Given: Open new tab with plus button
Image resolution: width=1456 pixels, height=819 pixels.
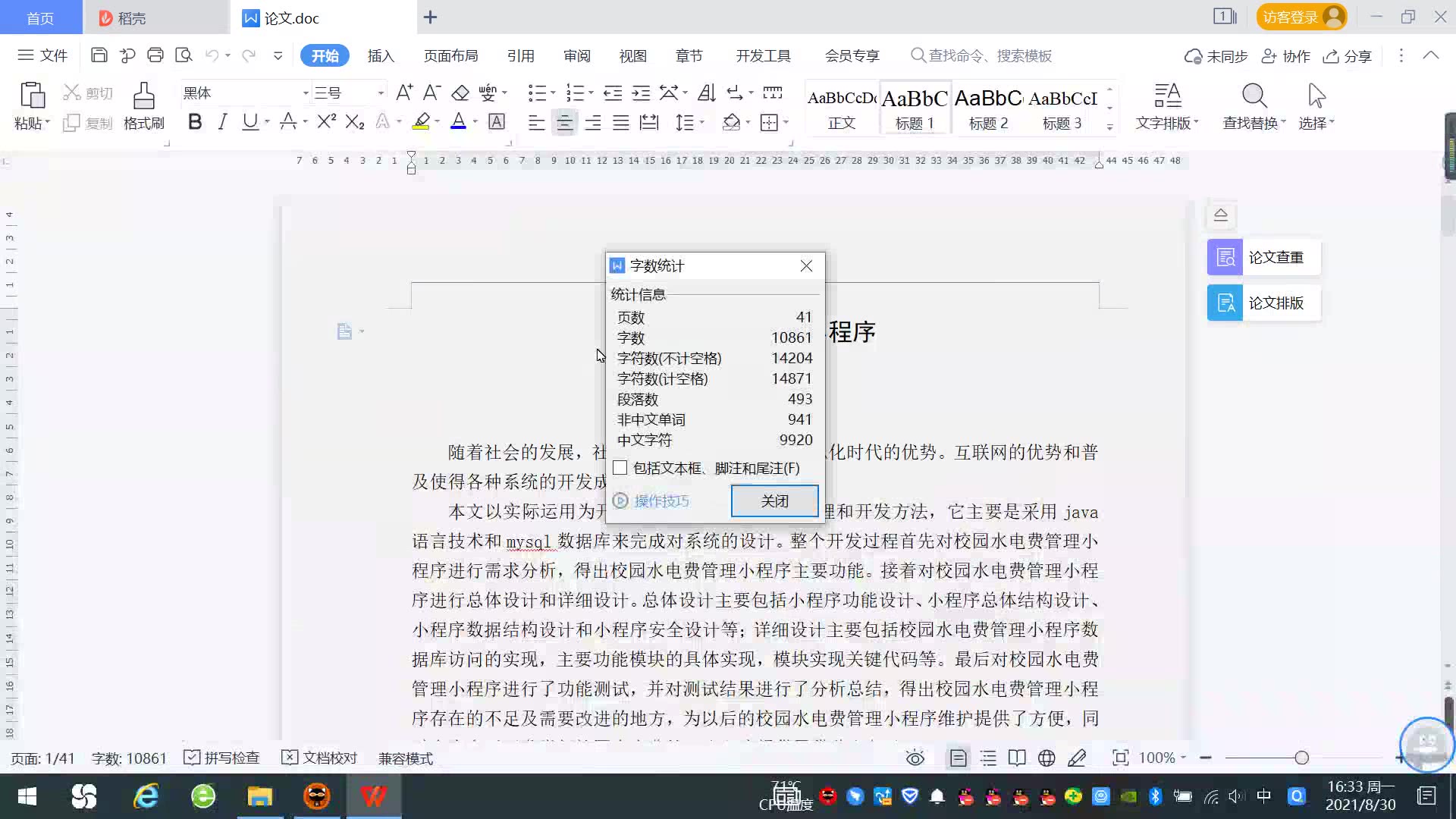Looking at the screenshot, I should pos(430,17).
